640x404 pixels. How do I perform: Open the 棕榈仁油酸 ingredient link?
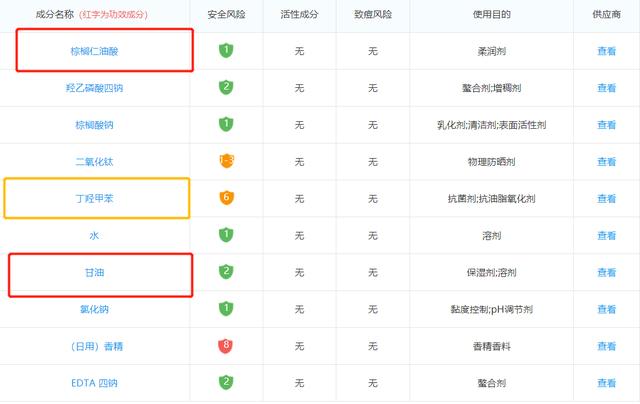(x=94, y=51)
